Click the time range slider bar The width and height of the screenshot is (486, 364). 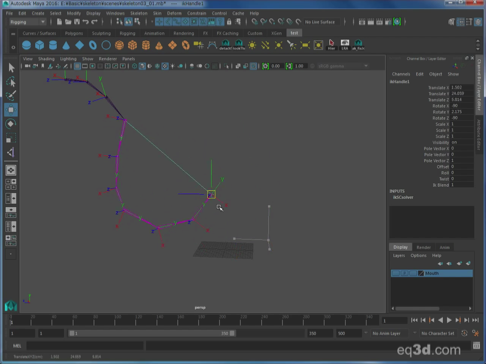click(x=152, y=333)
